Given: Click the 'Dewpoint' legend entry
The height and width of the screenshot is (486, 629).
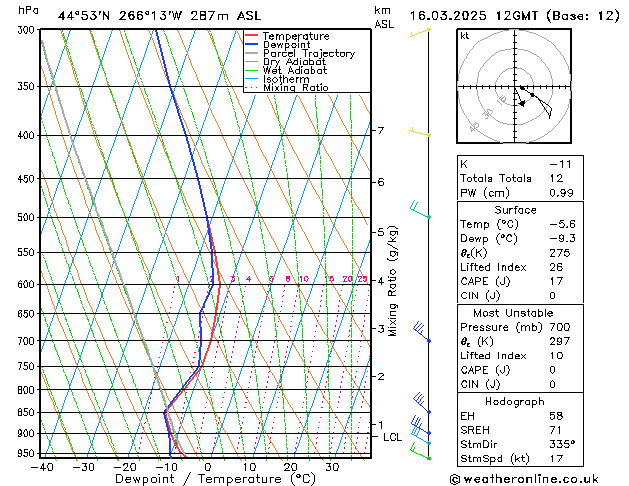Looking at the screenshot, I should pyautogui.click(x=286, y=45).
